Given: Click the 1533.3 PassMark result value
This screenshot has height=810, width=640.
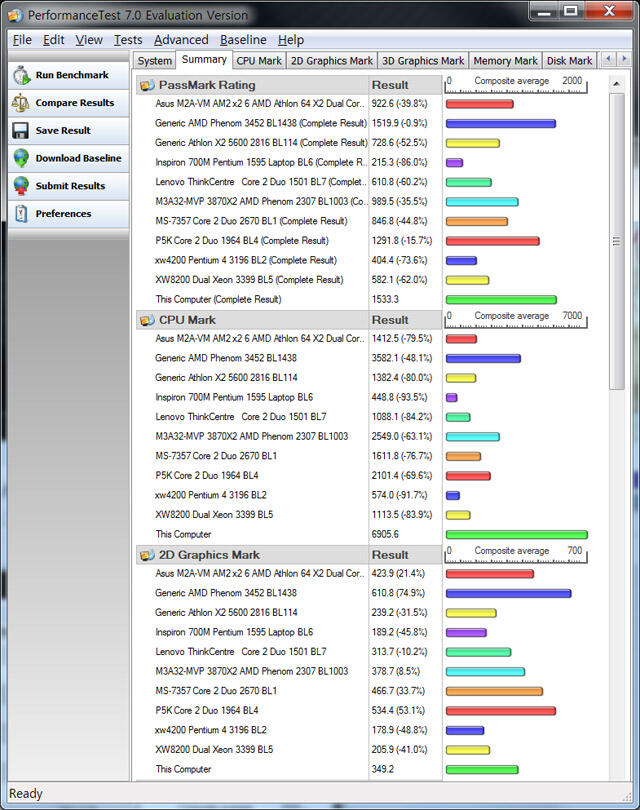Looking at the screenshot, I should coord(385,300).
